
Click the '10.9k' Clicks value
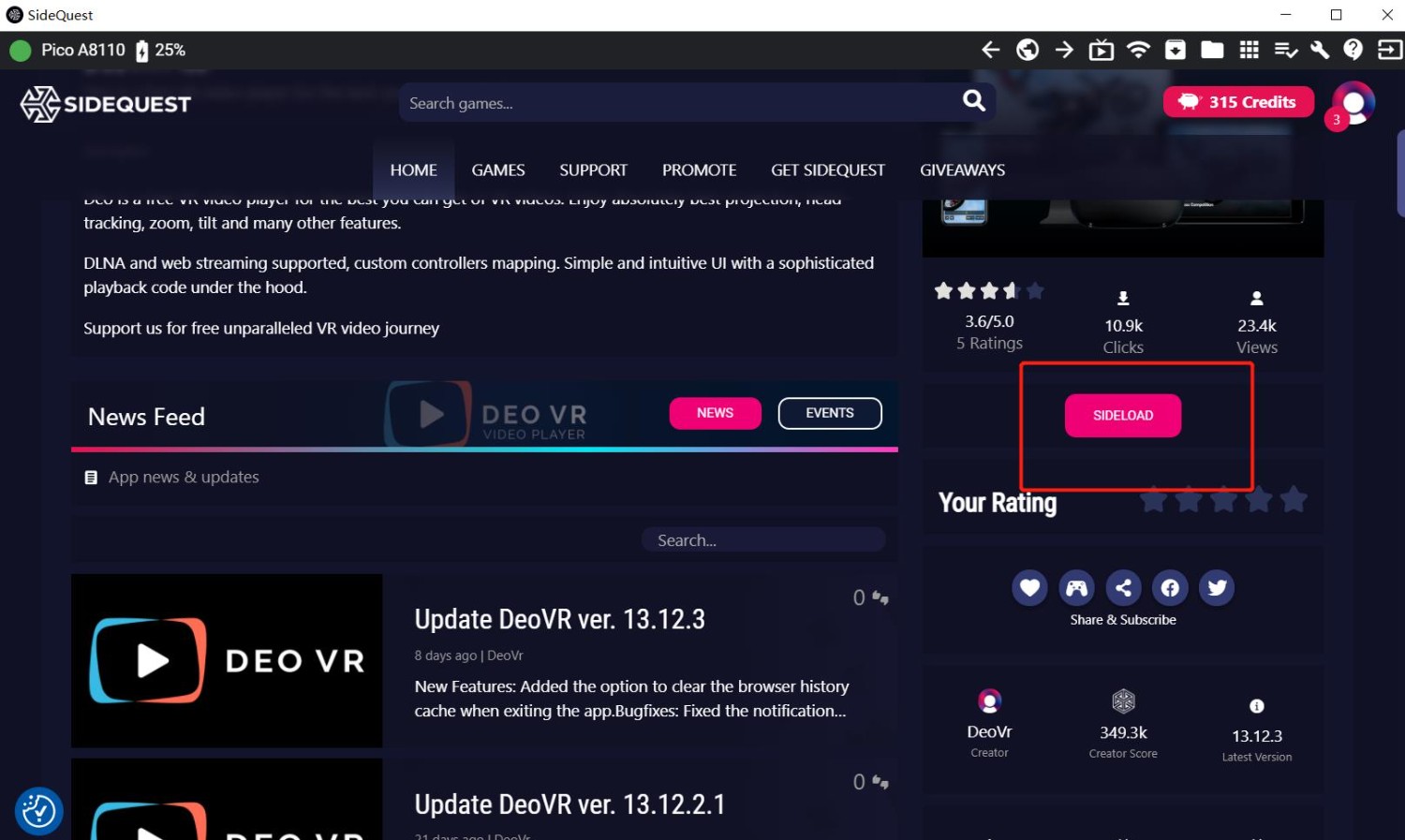click(x=1123, y=326)
